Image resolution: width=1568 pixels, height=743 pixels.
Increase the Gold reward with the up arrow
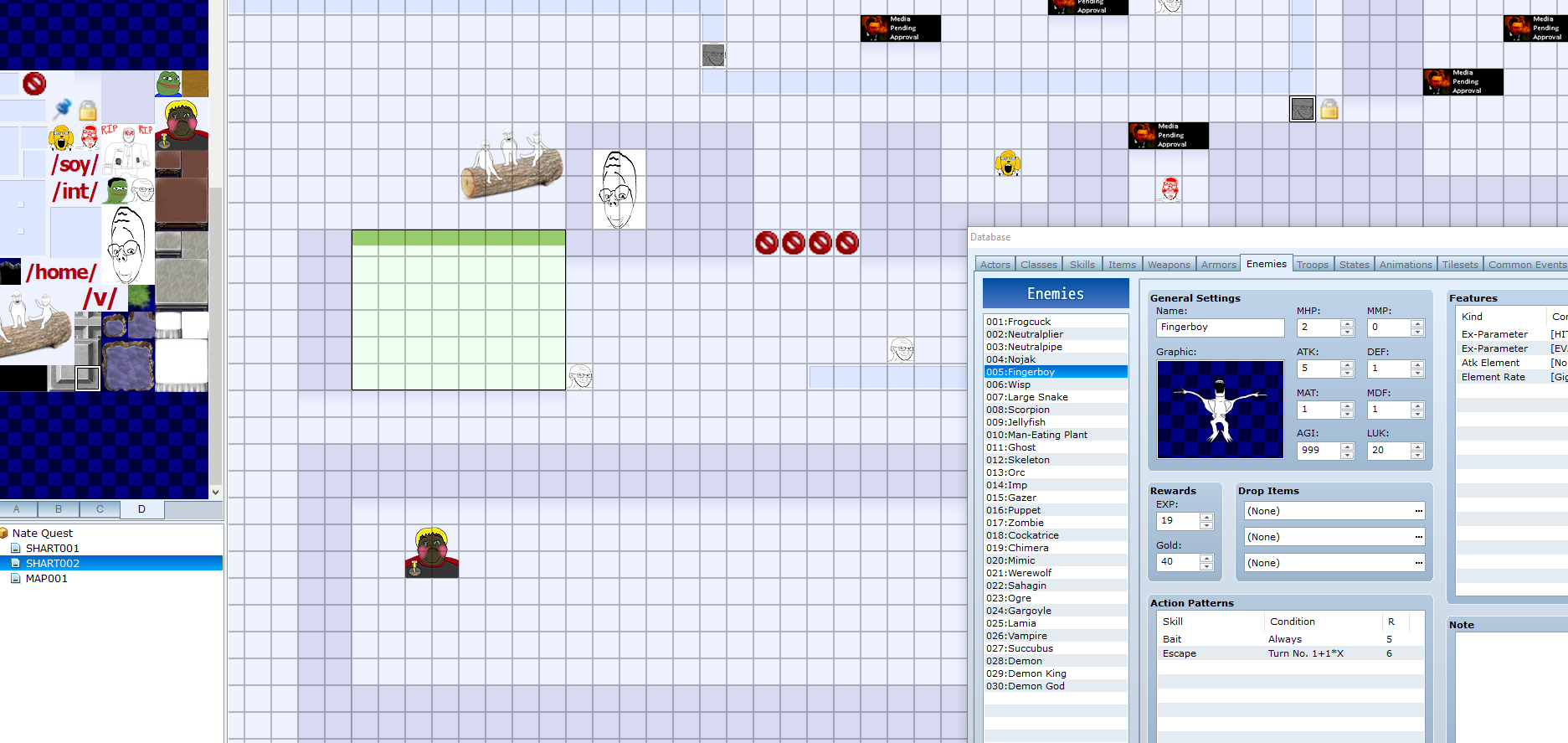(1206, 557)
